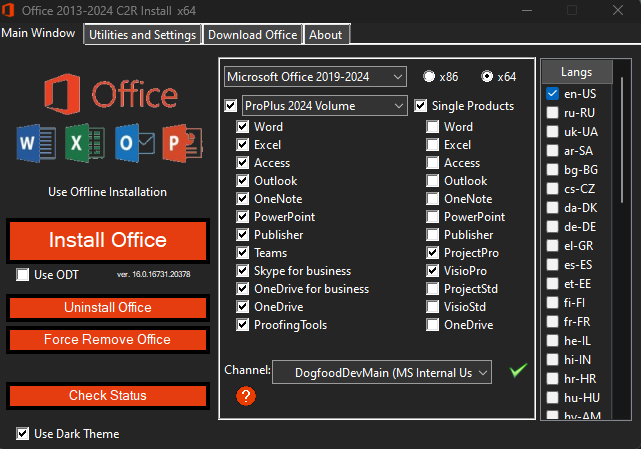Open the Download Office tab
This screenshot has width=641, height=449.
point(253,35)
